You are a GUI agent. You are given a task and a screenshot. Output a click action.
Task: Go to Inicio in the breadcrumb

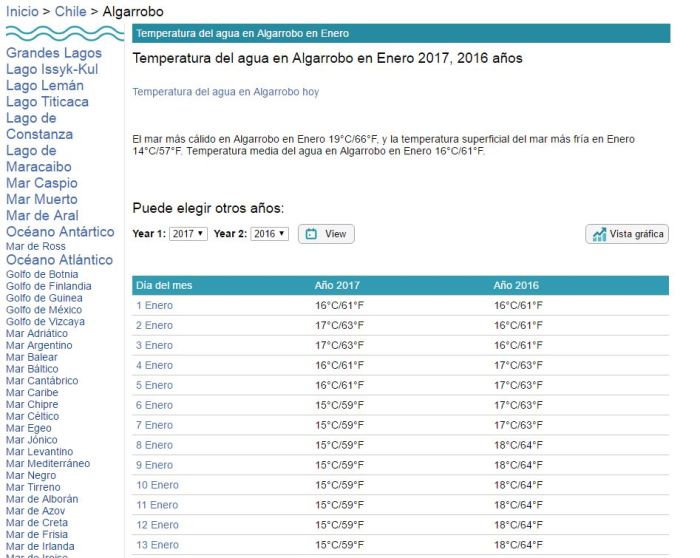(22, 11)
